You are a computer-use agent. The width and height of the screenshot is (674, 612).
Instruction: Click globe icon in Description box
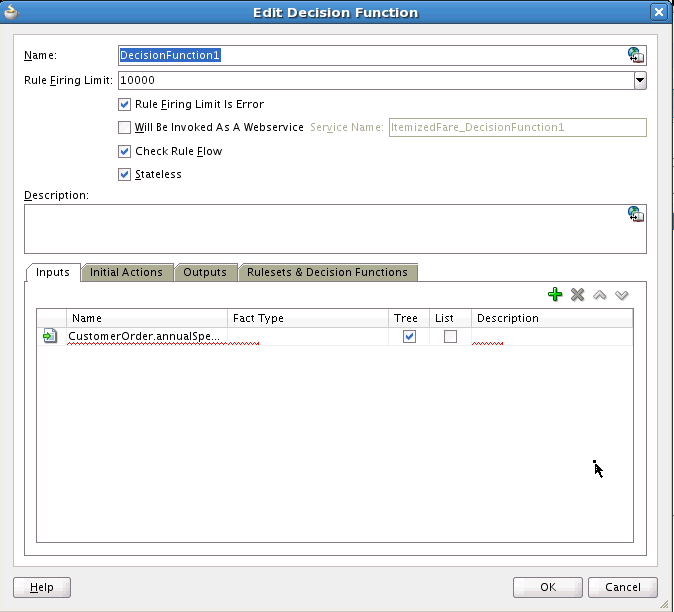click(635, 214)
